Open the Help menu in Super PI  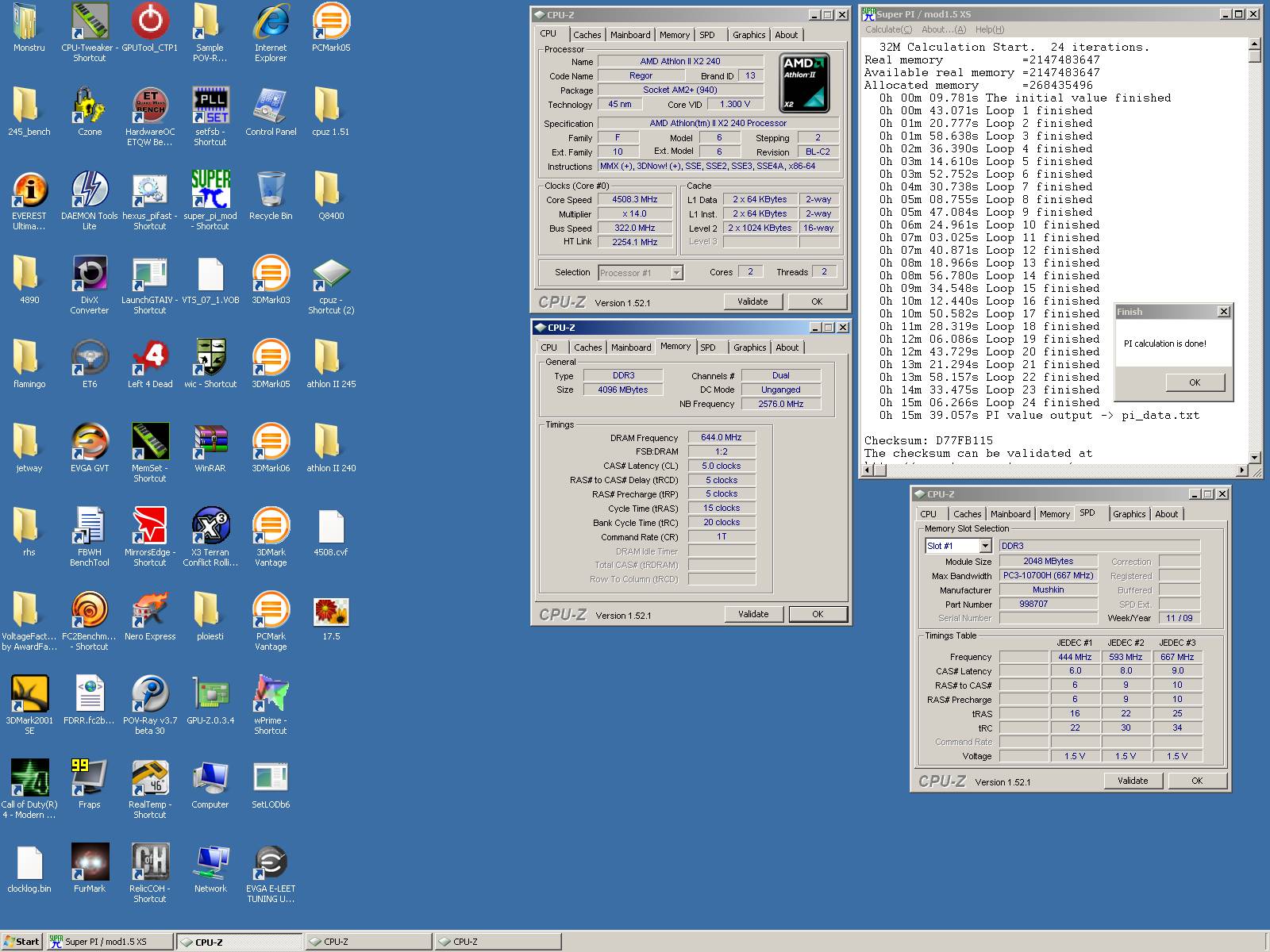click(990, 29)
